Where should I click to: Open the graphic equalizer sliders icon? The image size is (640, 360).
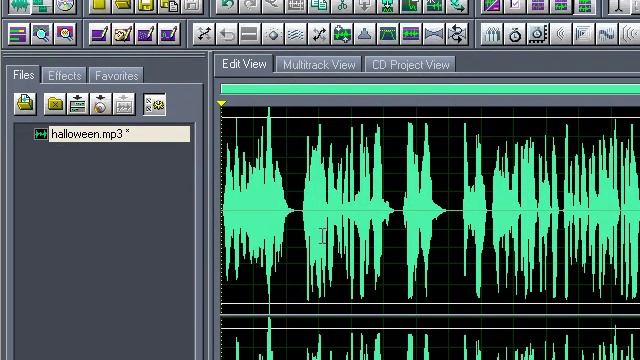492,34
